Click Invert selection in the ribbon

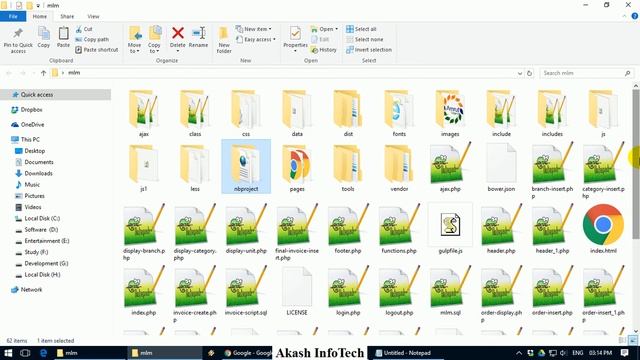369,50
